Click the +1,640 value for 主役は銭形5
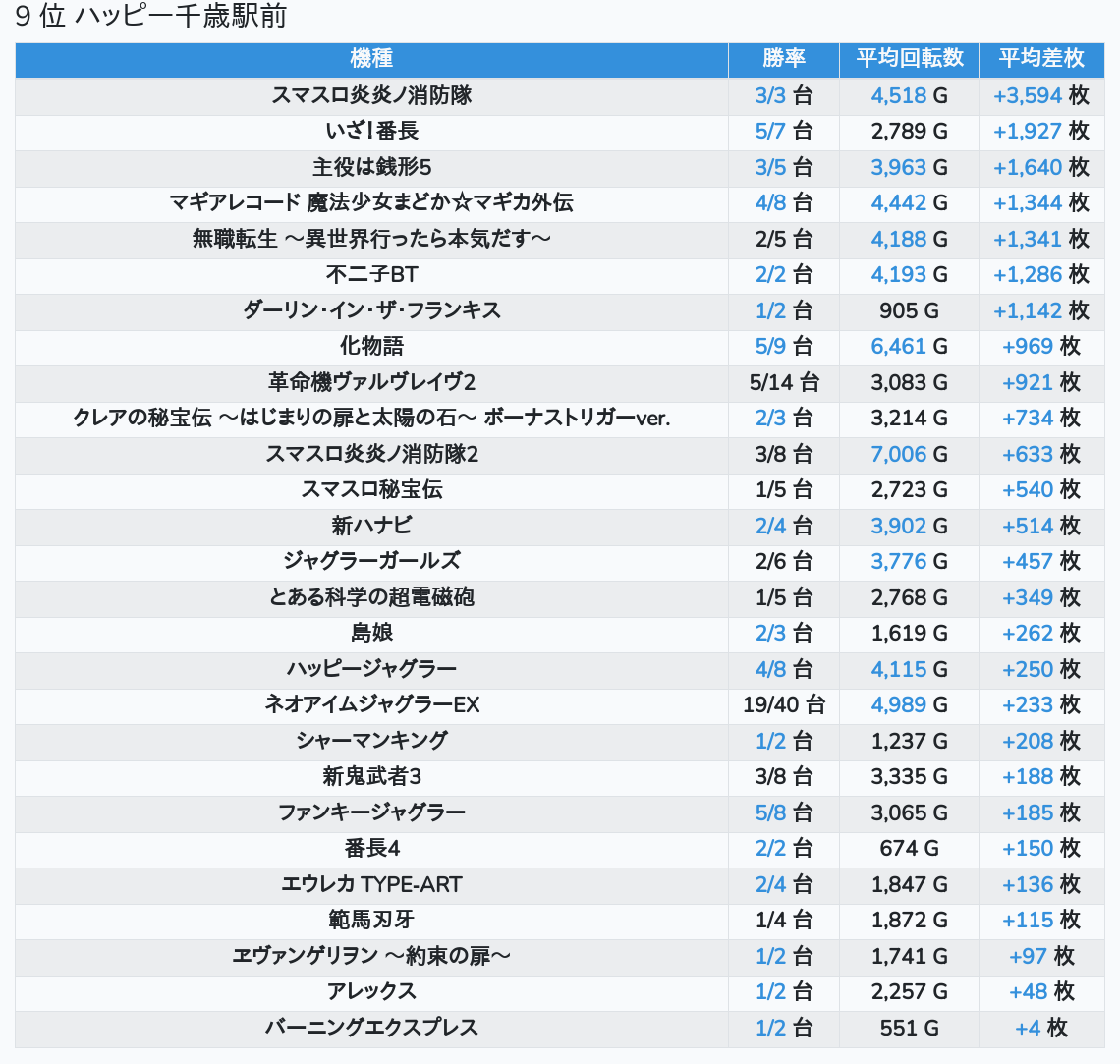Image resolution: width=1120 pixels, height=1064 pixels. point(1028,168)
